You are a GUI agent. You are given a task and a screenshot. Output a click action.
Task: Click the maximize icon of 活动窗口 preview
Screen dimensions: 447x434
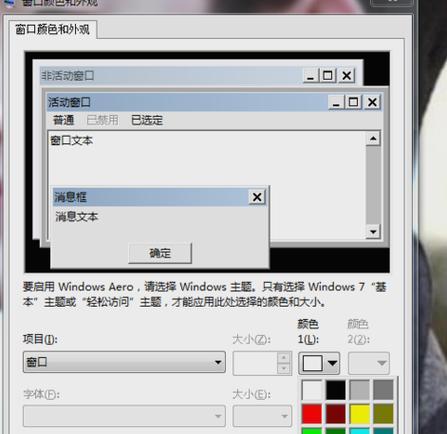(353, 102)
